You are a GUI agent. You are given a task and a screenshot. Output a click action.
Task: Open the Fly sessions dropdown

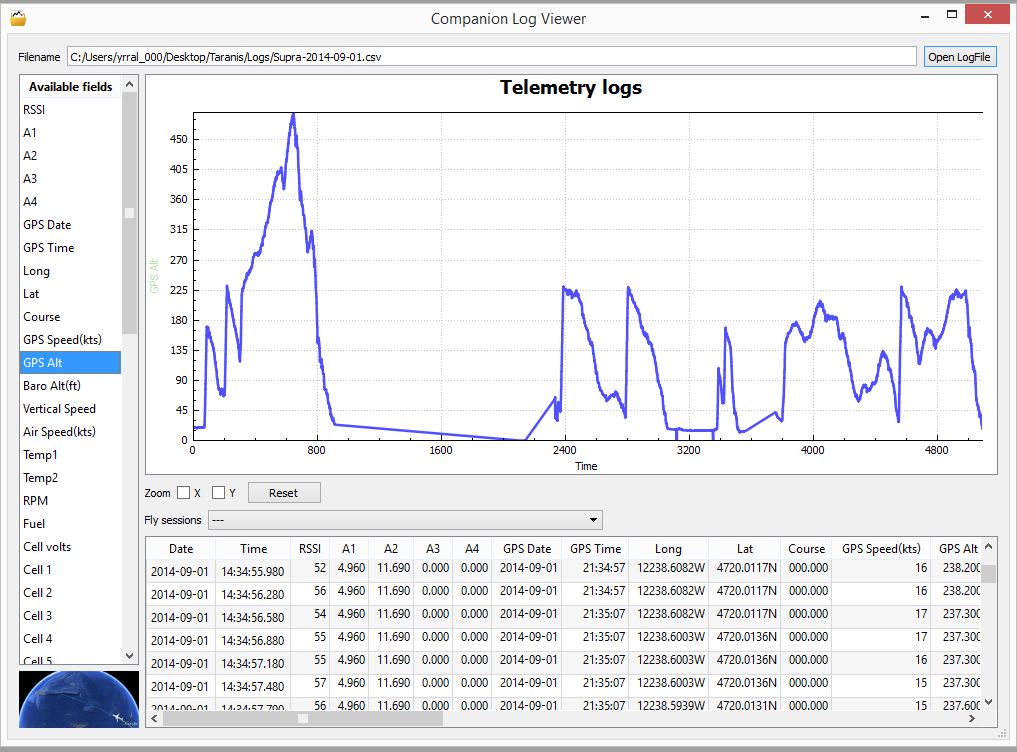pyautogui.click(x=404, y=520)
